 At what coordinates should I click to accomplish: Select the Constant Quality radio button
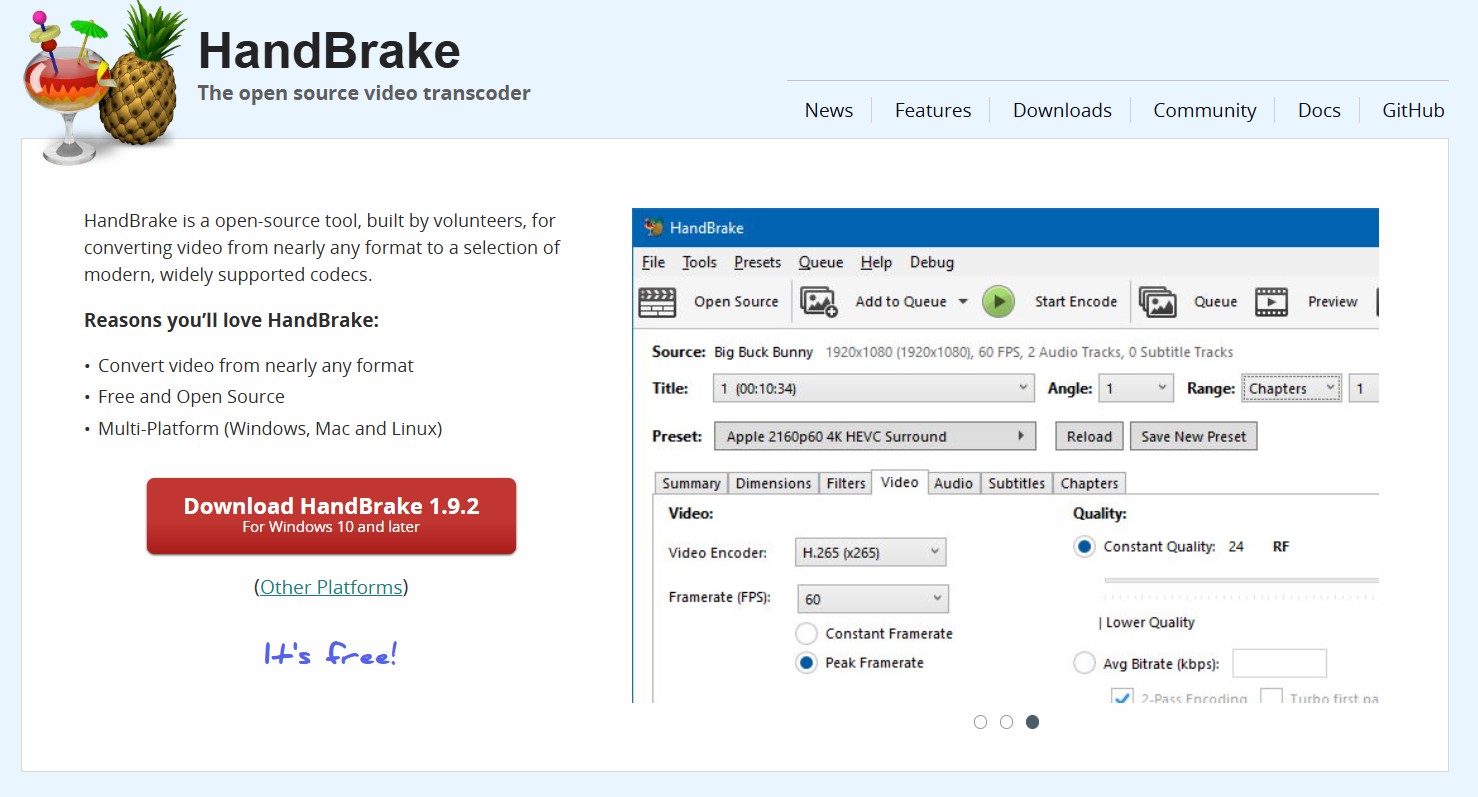[x=1084, y=547]
